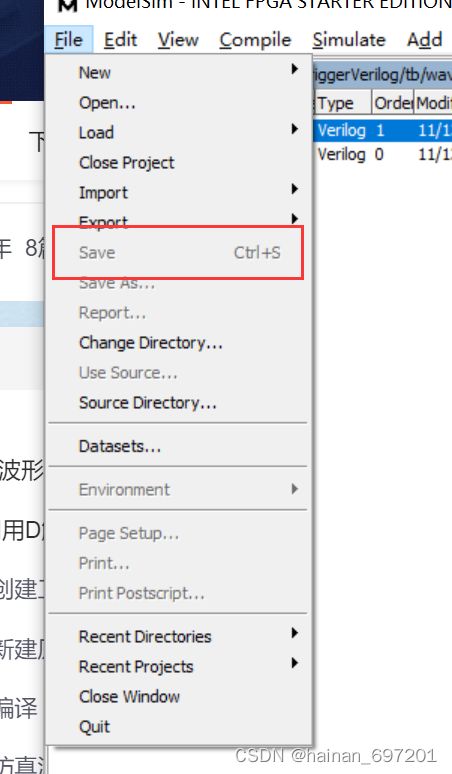Click the ModelSim logo icon in title bar
Image resolution: width=452 pixels, height=774 pixels.
[68, 5]
